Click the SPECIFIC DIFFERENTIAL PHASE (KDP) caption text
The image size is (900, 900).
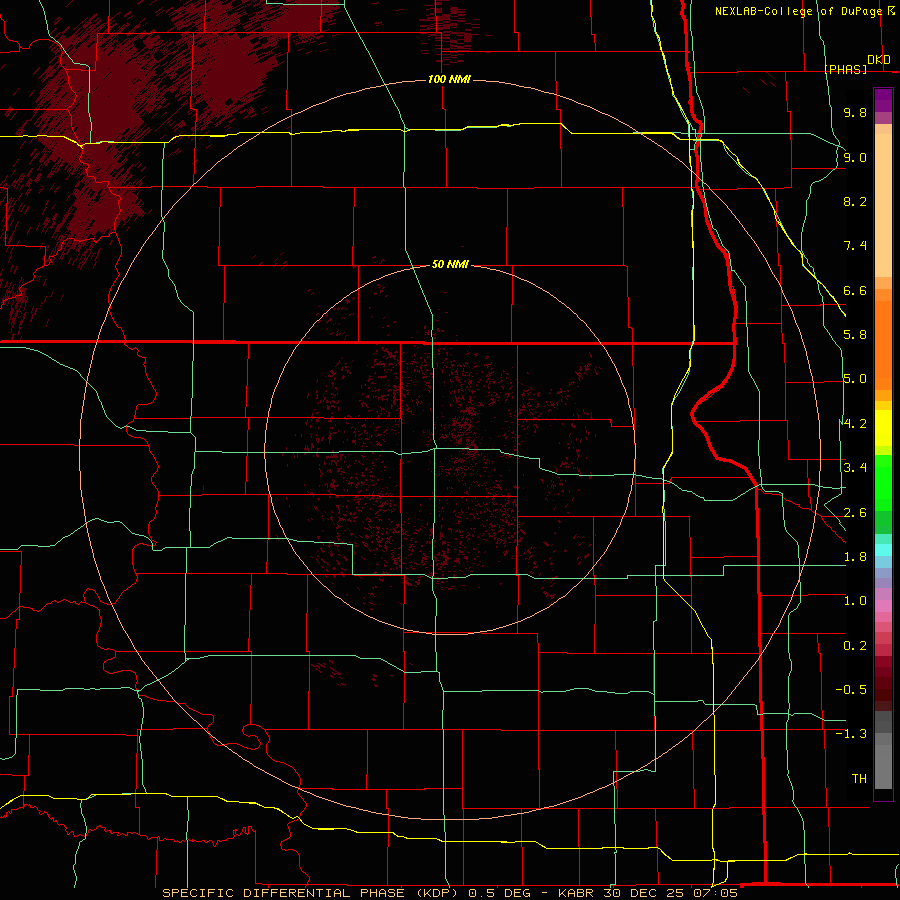(x=313, y=893)
